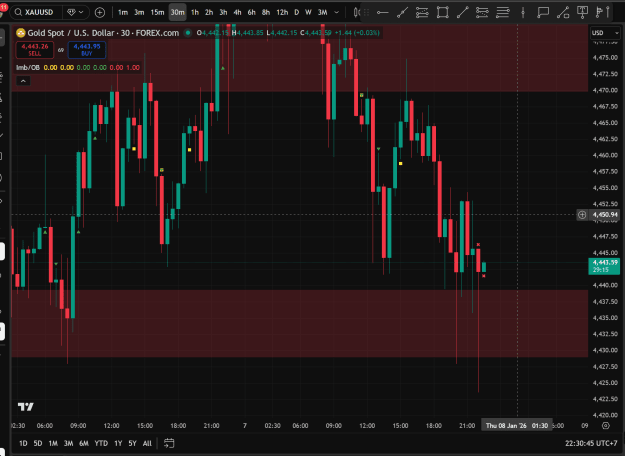Select the highlighted 30m timeframe
The height and width of the screenshot is (456, 625).
[x=177, y=12]
